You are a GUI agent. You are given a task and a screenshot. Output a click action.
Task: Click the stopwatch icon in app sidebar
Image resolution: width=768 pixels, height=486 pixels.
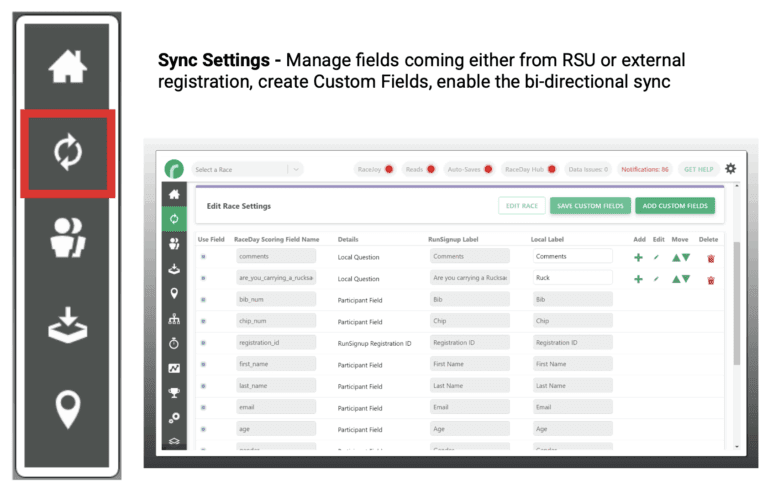[173, 343]
